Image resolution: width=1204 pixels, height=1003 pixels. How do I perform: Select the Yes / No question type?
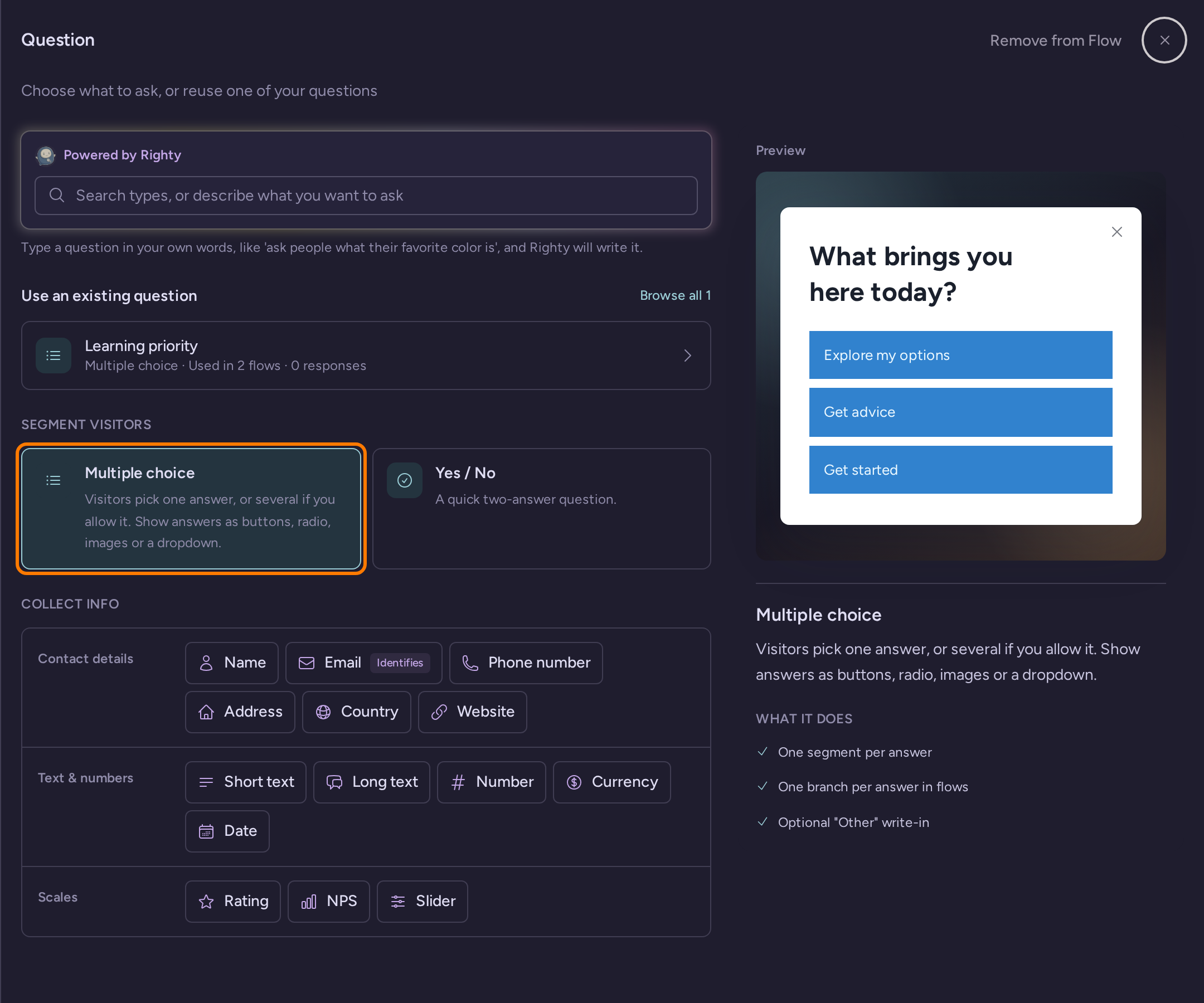click(541, 508)
